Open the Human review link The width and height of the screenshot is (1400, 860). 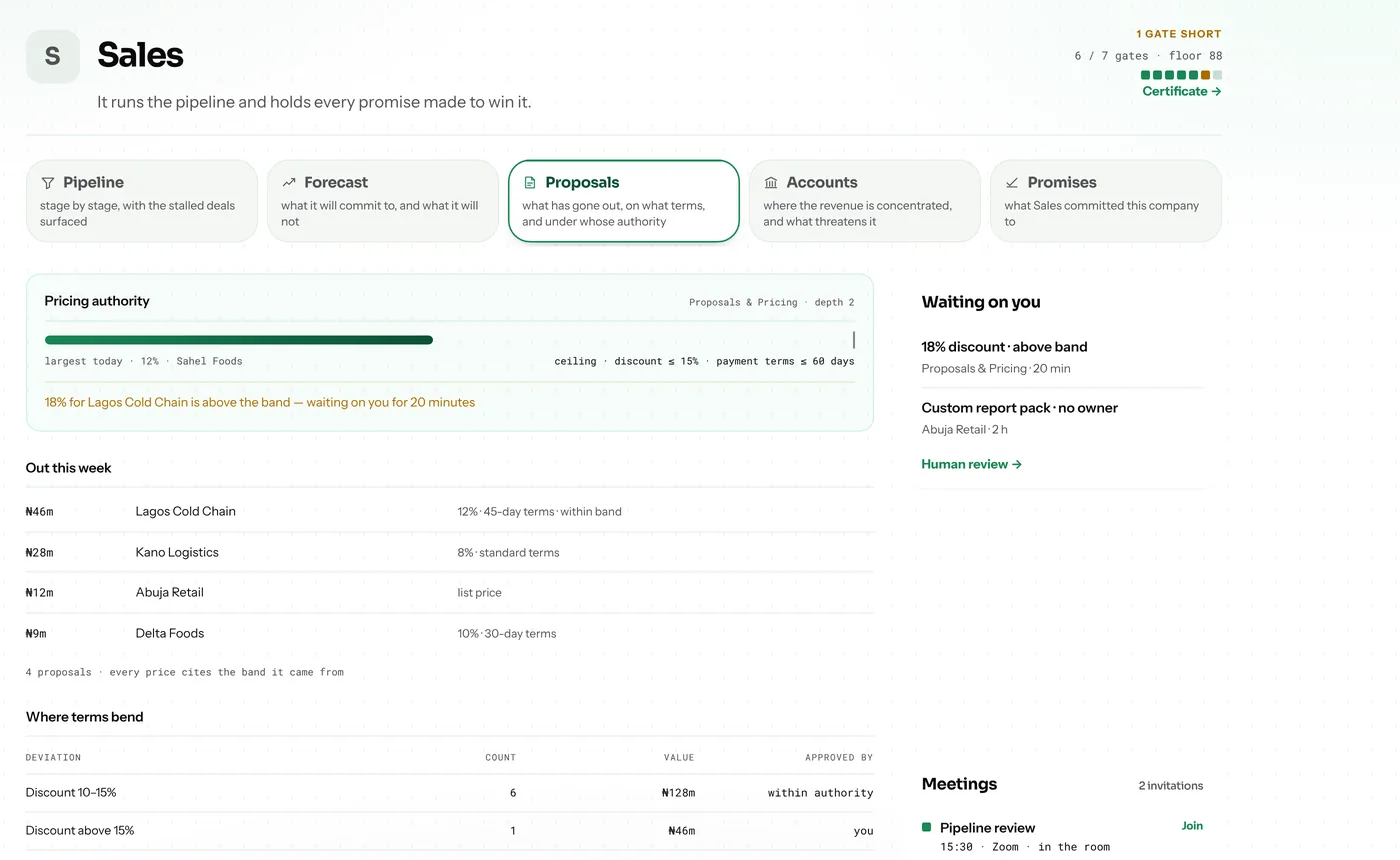[x=972, y=464]
